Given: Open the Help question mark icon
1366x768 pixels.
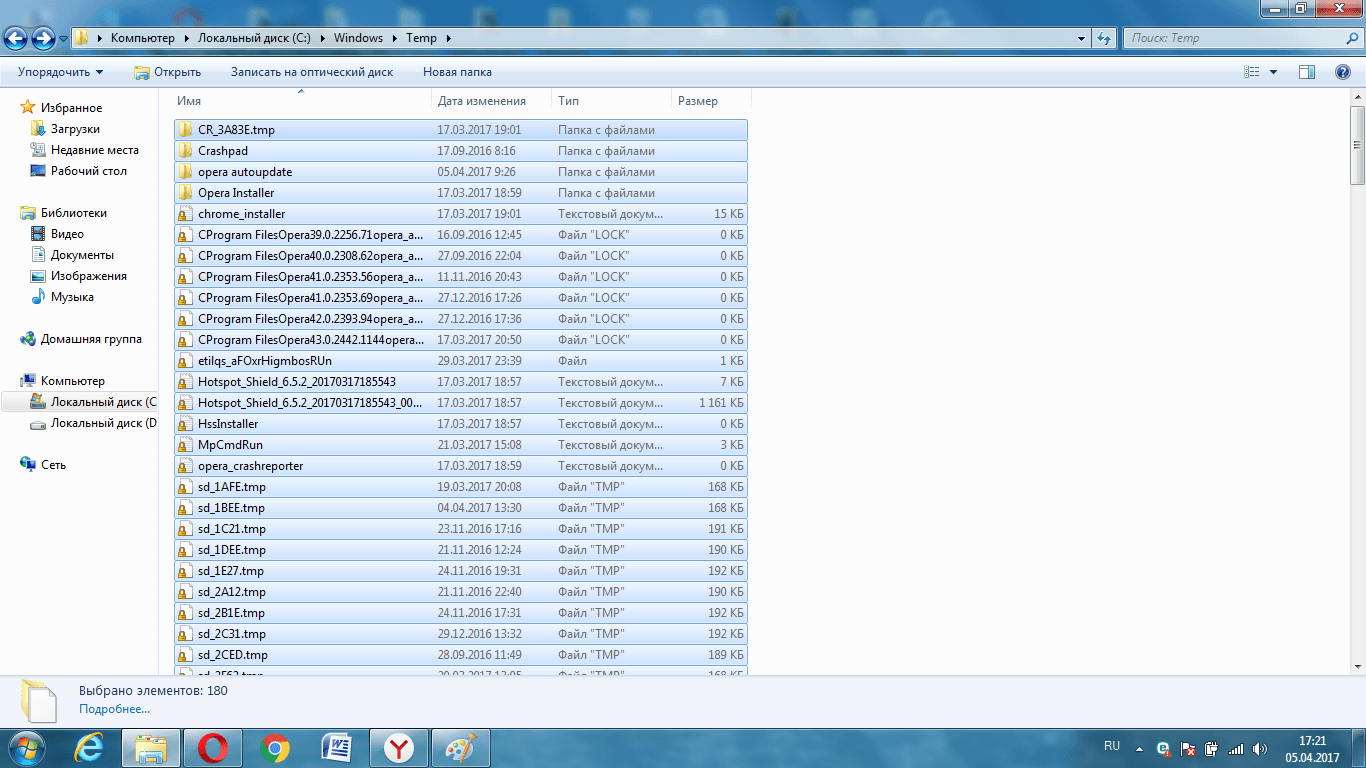Looking at the screenshot, I should point(1343,72).
